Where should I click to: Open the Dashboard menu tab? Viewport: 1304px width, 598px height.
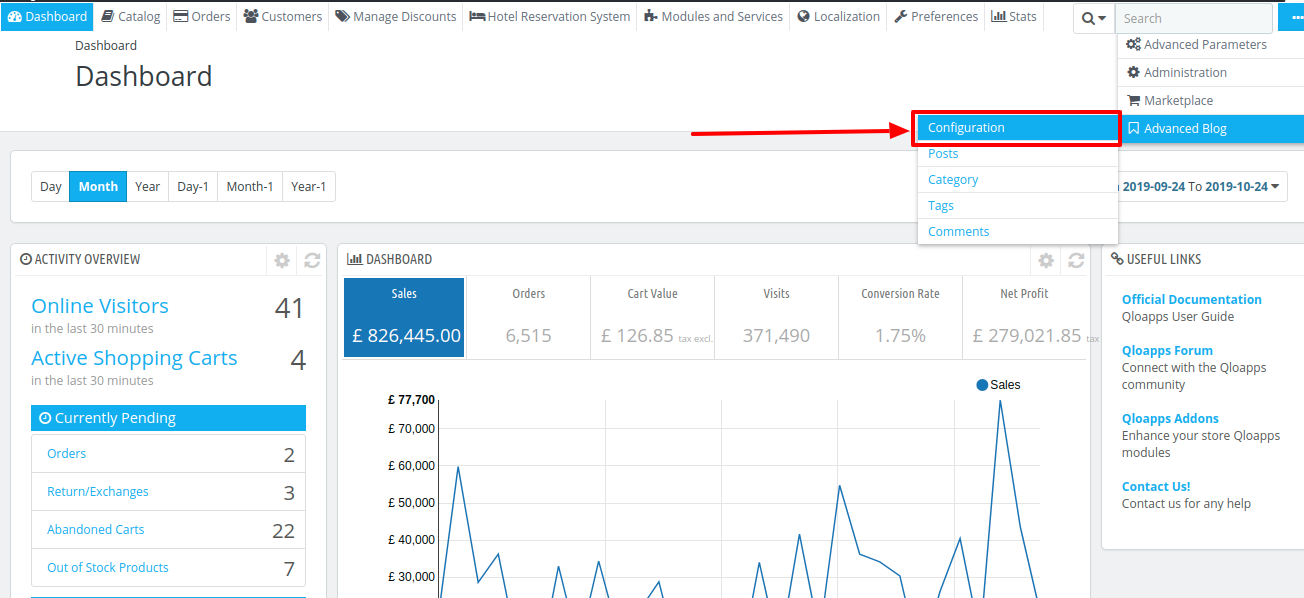tap(47, 16)
